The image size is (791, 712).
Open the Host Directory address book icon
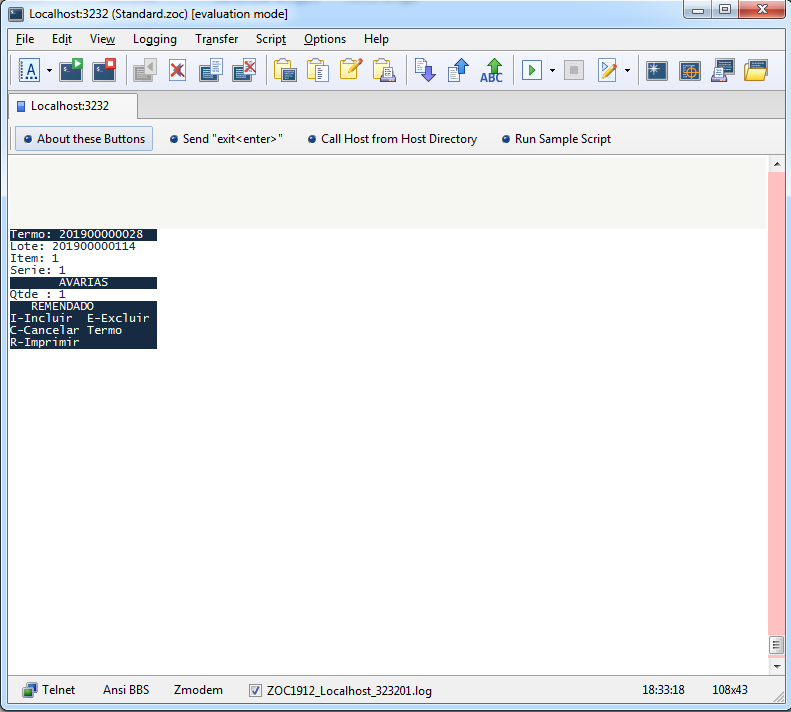point(29,70)
